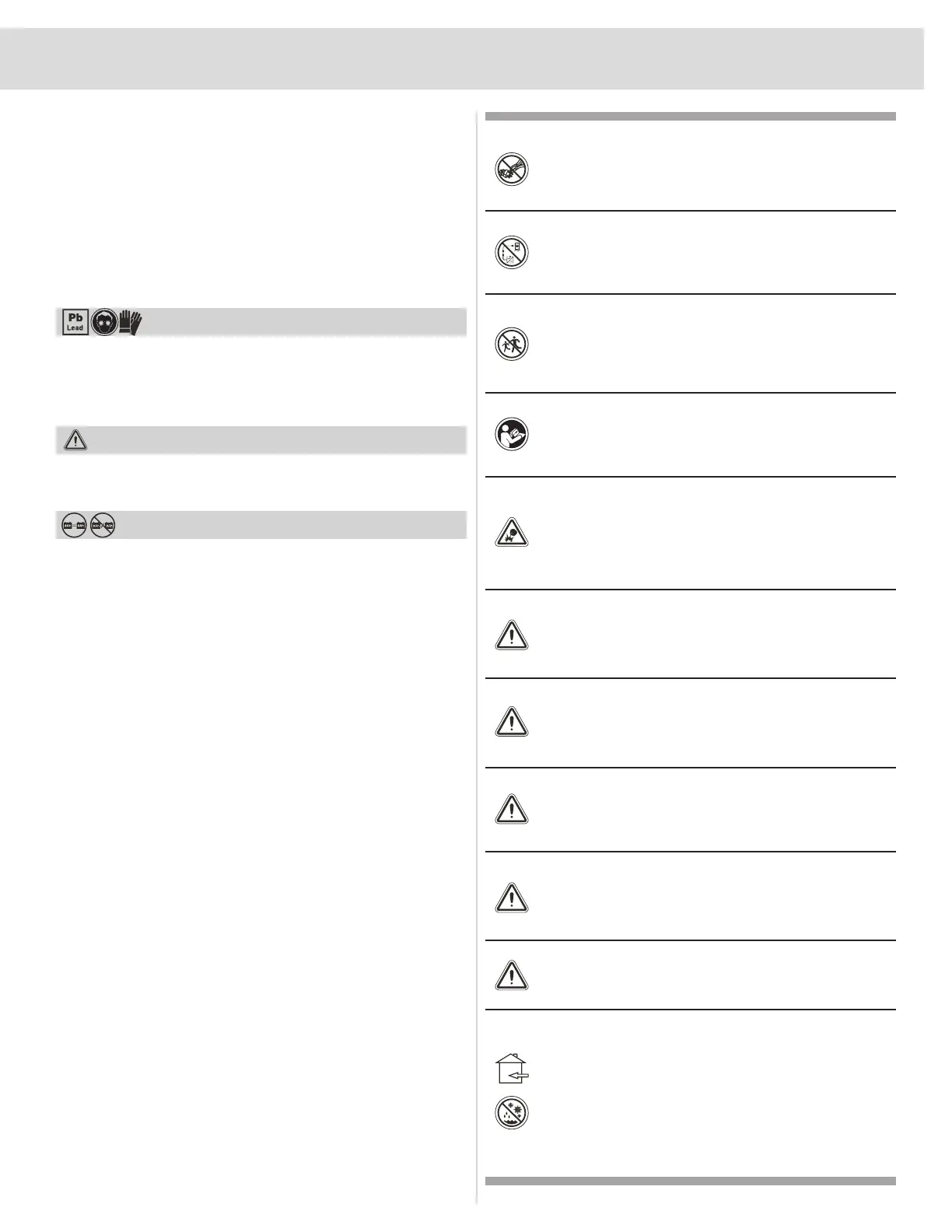Click the Pb Lead symbol icon
This screenshot has width=952, height=1232.
[75, 323]
